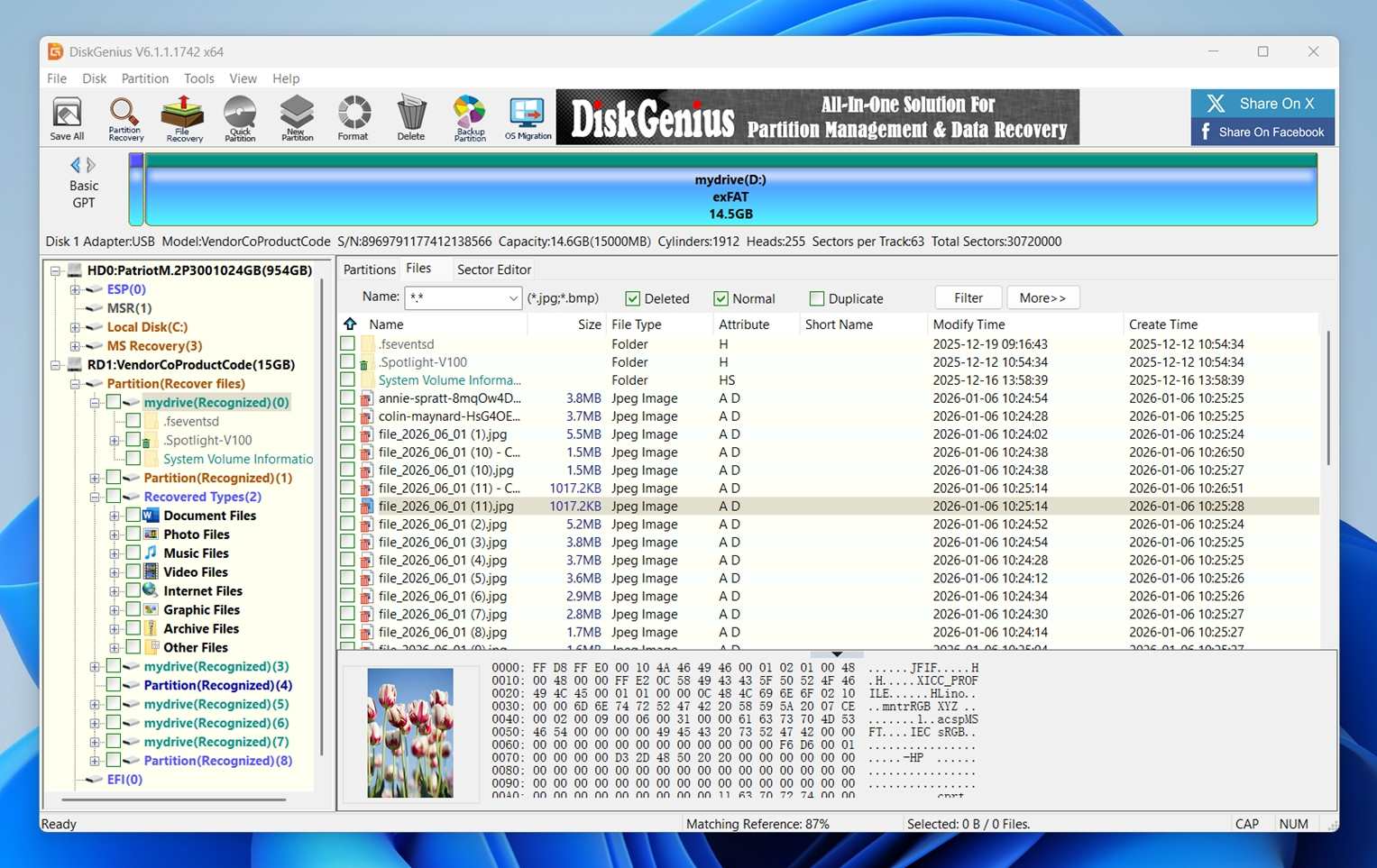1377x868 pixels.
Task: Click the tulip preview thumbnail
Action: pyautogui.click(x=410, y=733)
